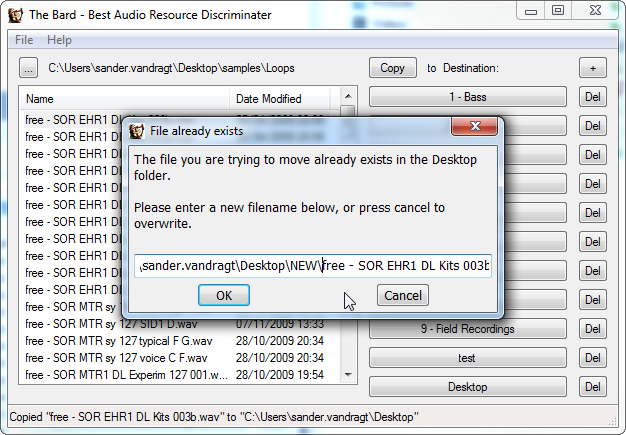Maximize The Bard window
The width and height of the screenshot is (626, 435).
tap(558, 10)
